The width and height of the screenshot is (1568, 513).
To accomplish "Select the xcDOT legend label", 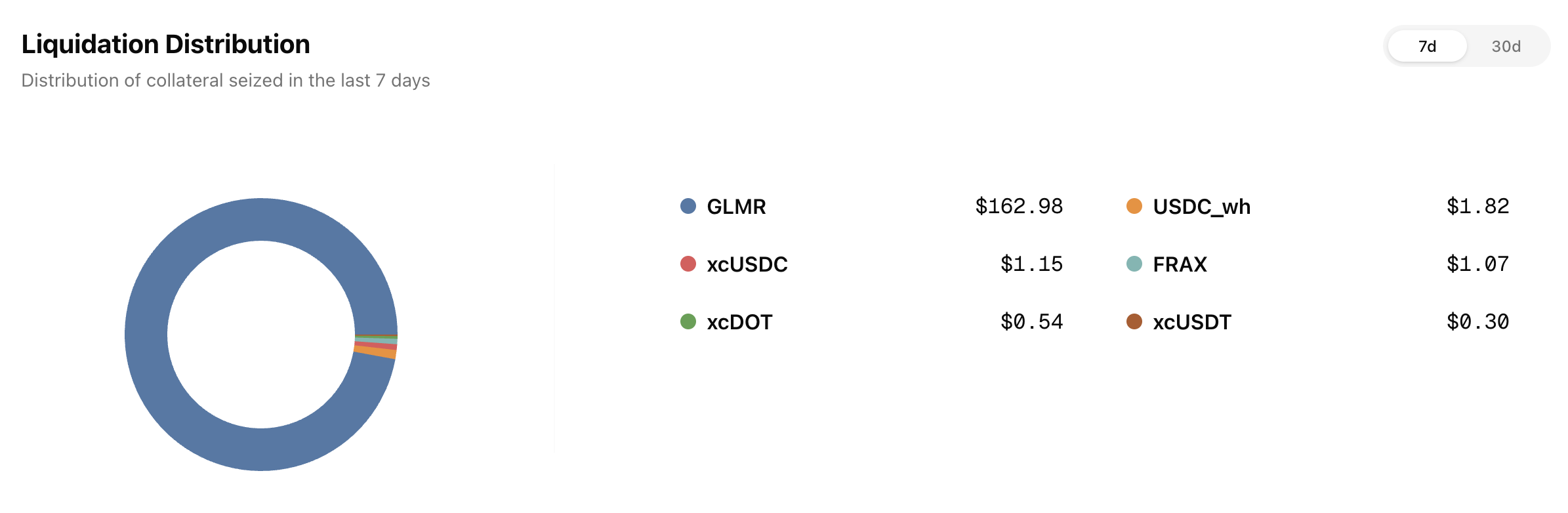I will pyautogui.click(x=739, y=322).
